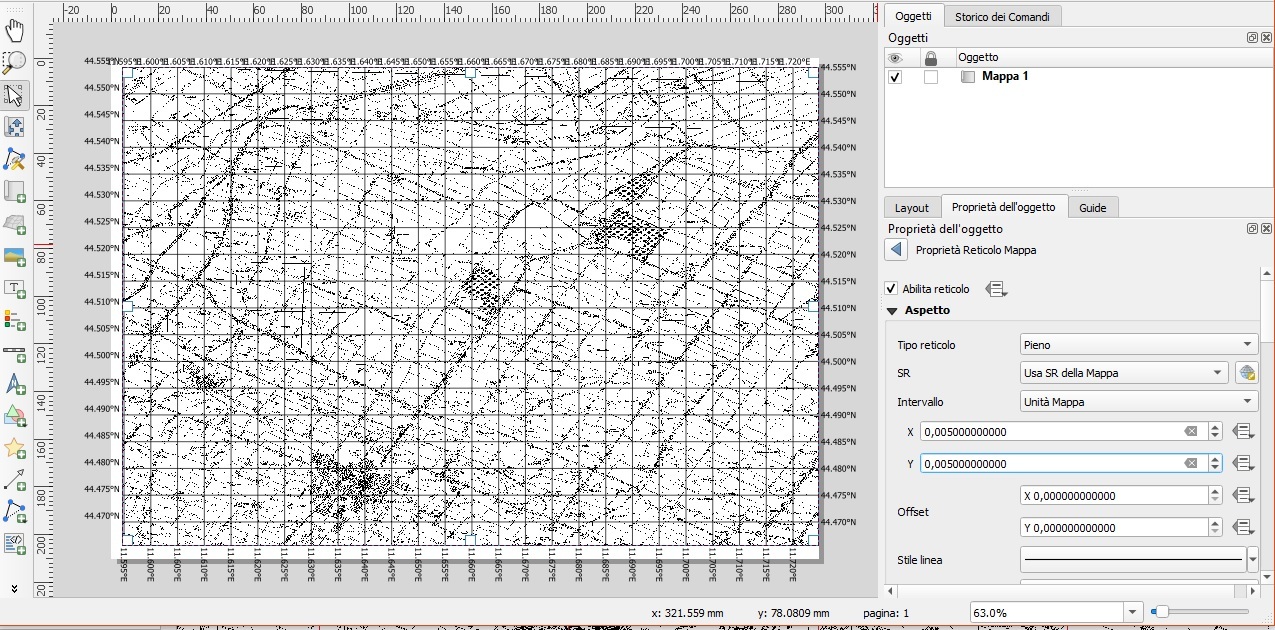
Task: Click the properties panel horizontal scrollbar
Action: coord(1070,590)
